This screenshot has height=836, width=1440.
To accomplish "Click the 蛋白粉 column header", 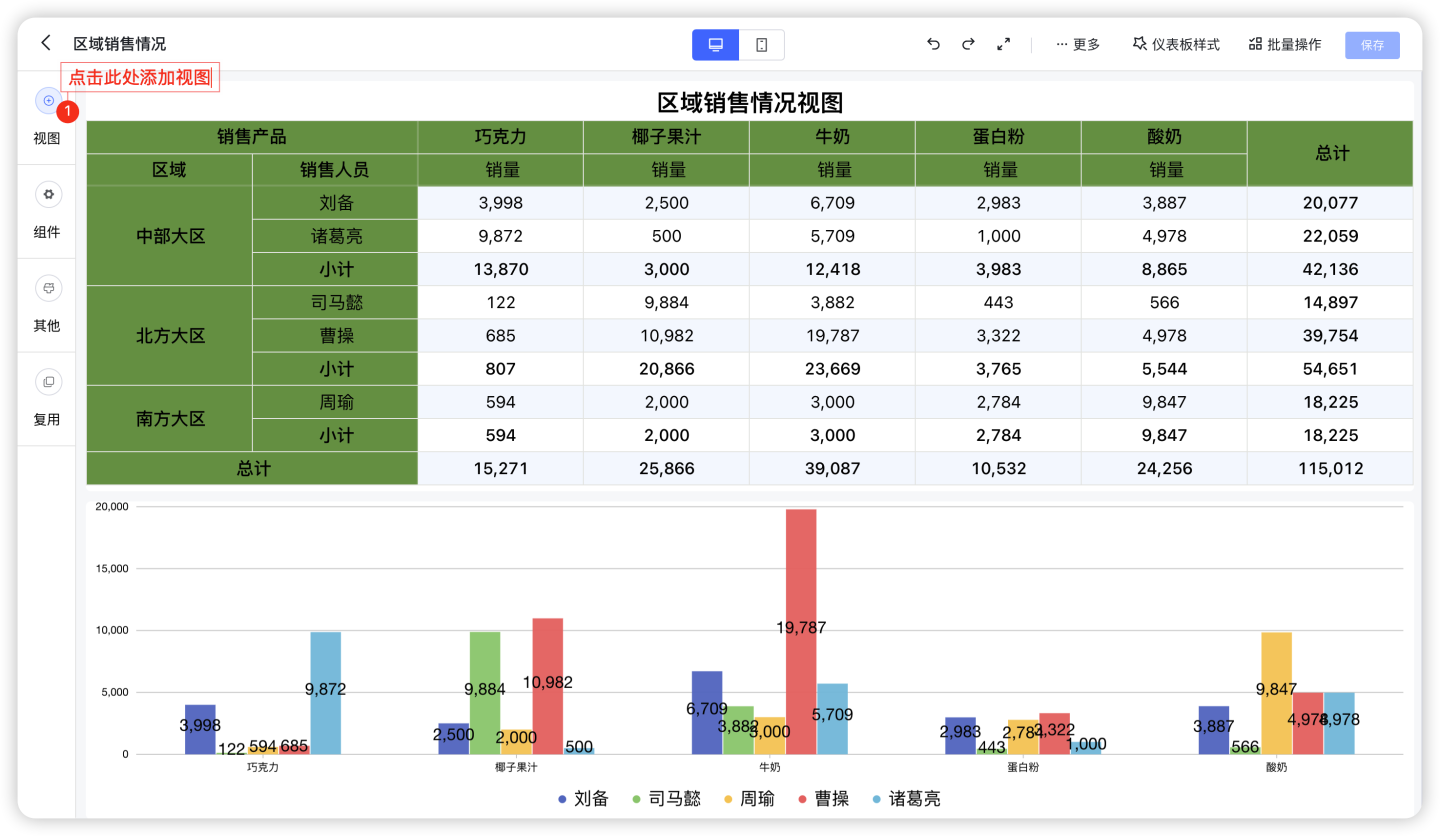I will 998,137.
